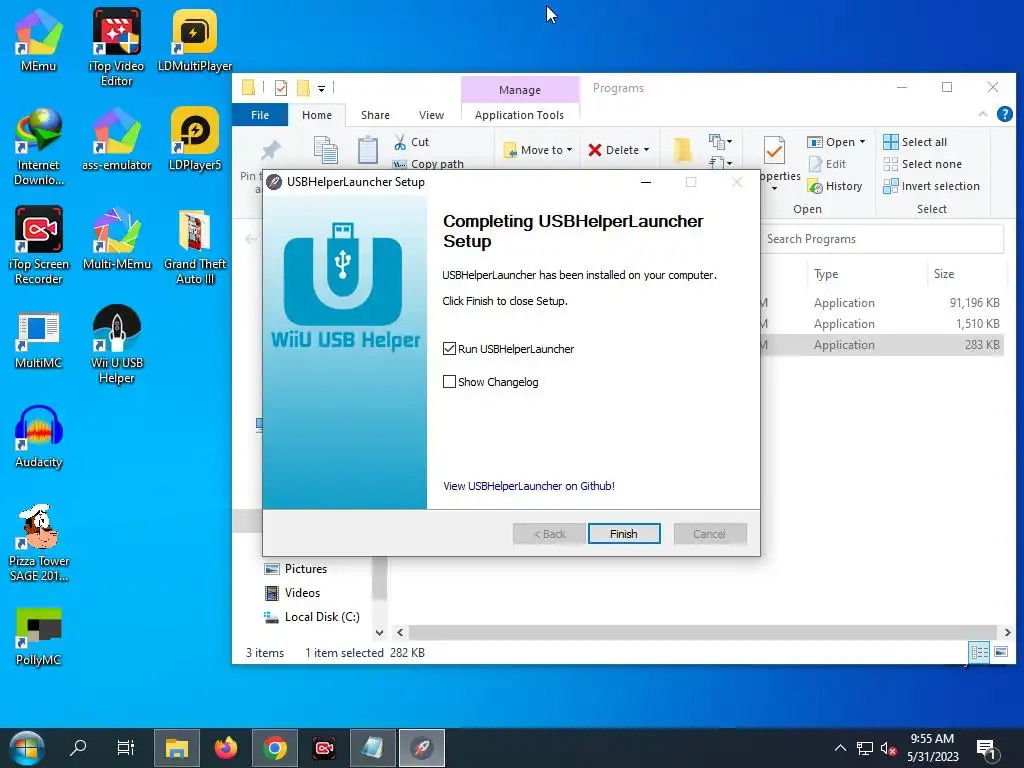The height and width of the screenshot is (768, 1024).
Task: Open Task View on the taskbar
Action: tap(125, 747)
